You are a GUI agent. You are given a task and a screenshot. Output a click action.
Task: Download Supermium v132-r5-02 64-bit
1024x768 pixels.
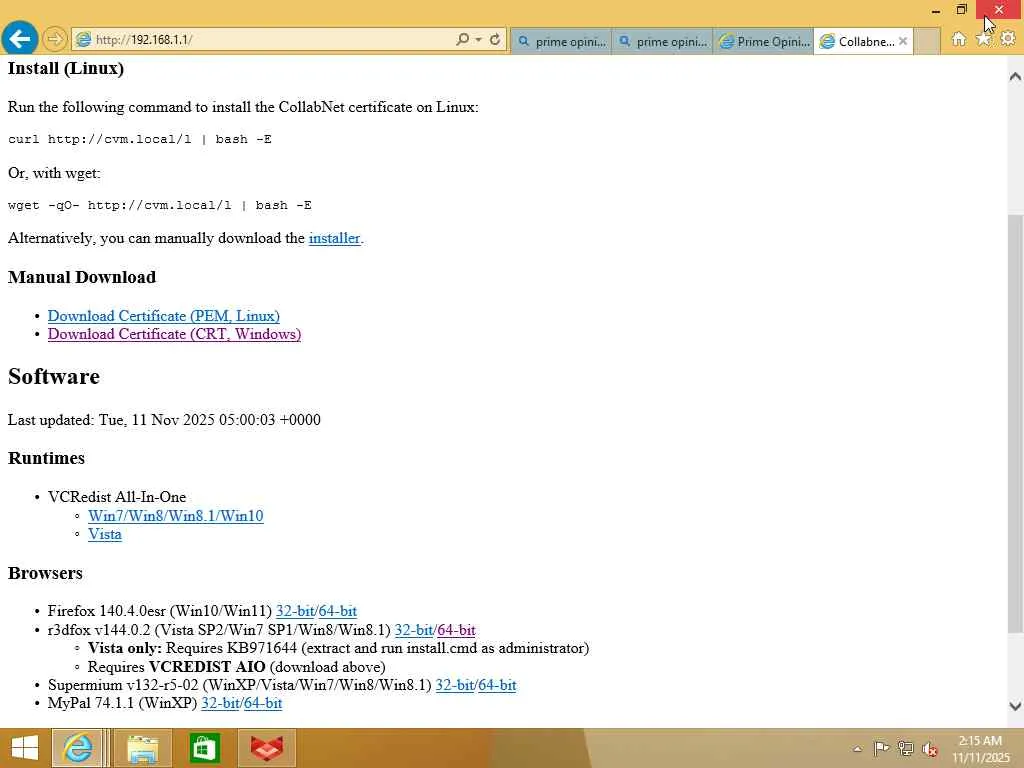pyautogui.click(x=497, y=685)
